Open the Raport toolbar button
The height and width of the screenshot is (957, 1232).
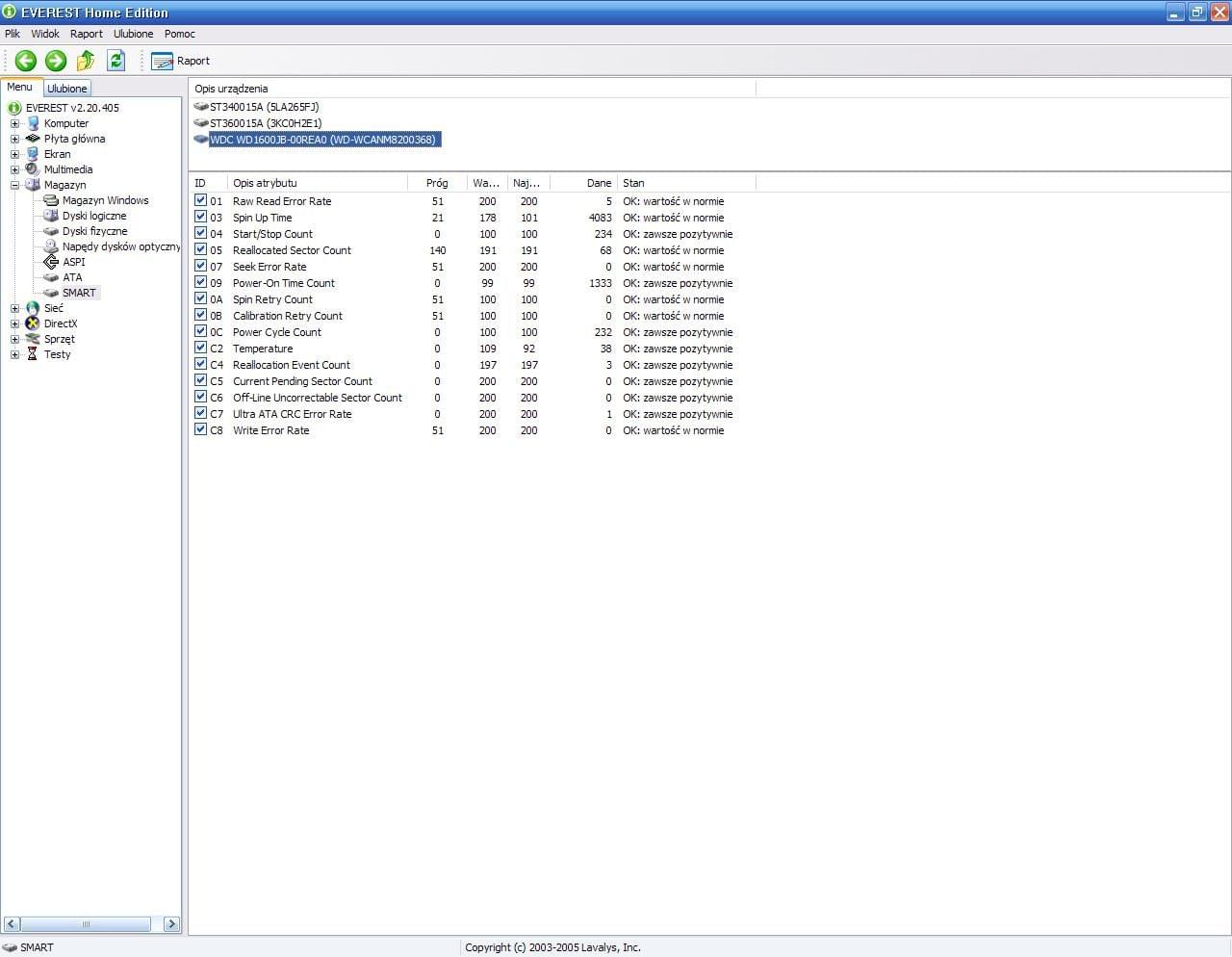pos(181,61)
